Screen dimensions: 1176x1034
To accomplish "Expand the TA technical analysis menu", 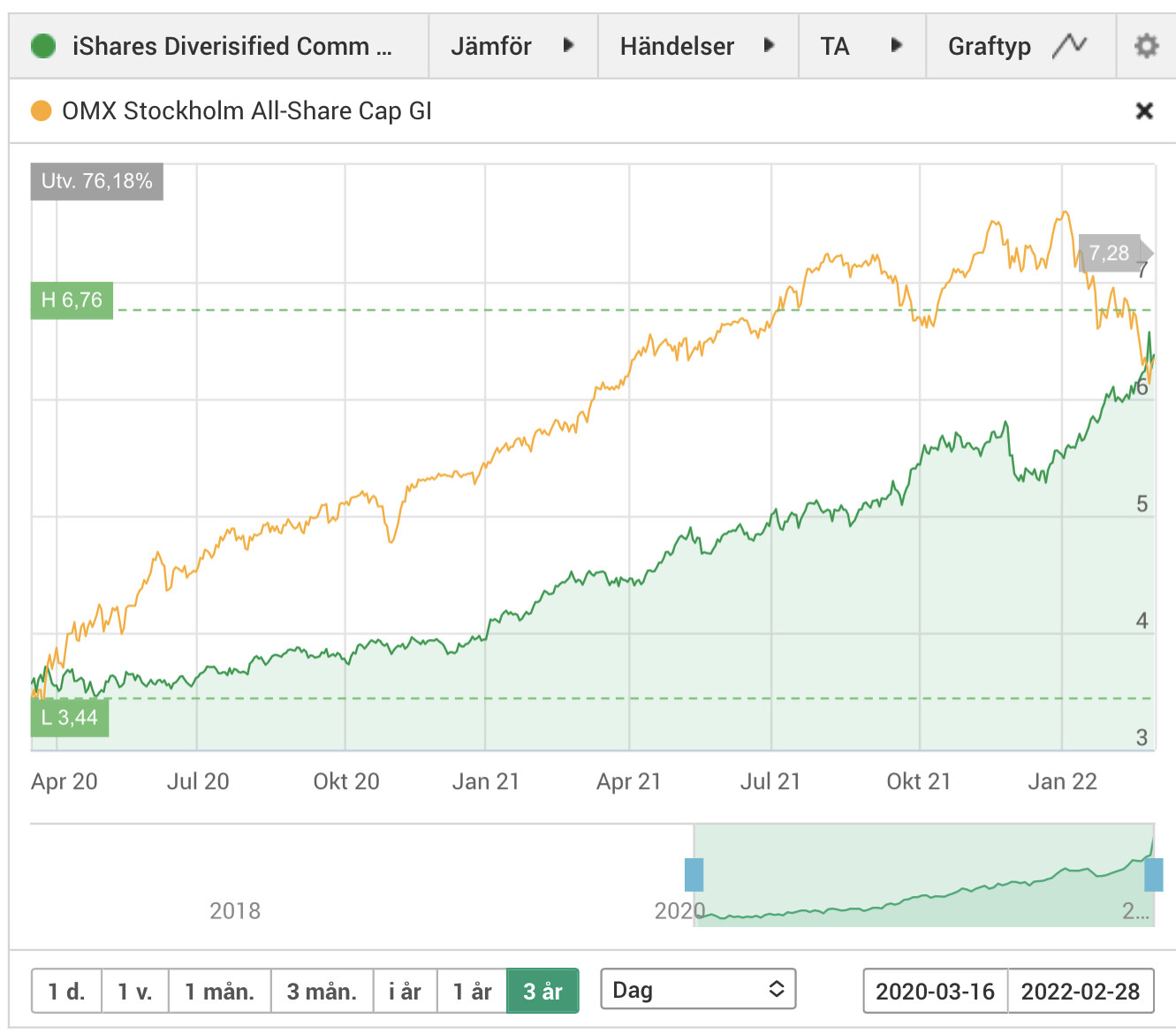I will pos(861,46).
